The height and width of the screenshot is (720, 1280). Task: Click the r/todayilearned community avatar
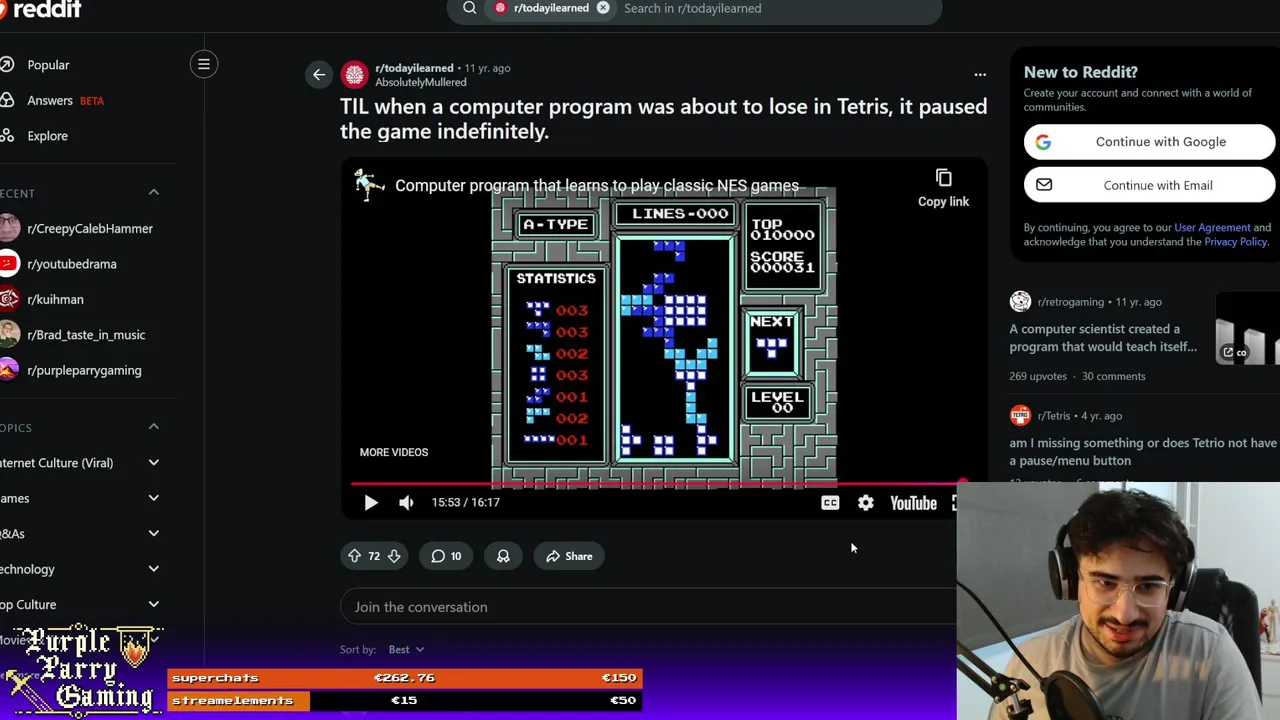click(354, 75)
